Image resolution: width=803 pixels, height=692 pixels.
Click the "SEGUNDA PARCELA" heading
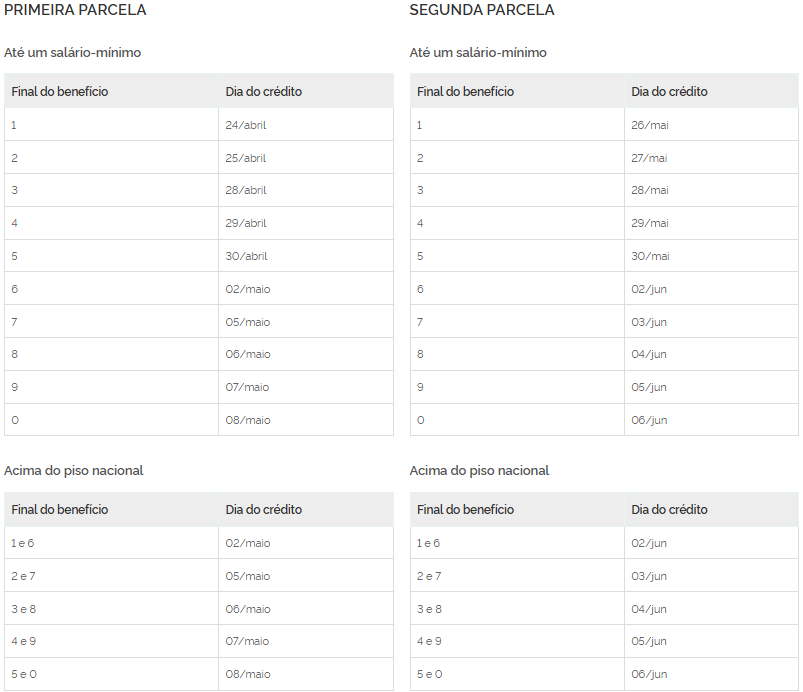[482, 10]
